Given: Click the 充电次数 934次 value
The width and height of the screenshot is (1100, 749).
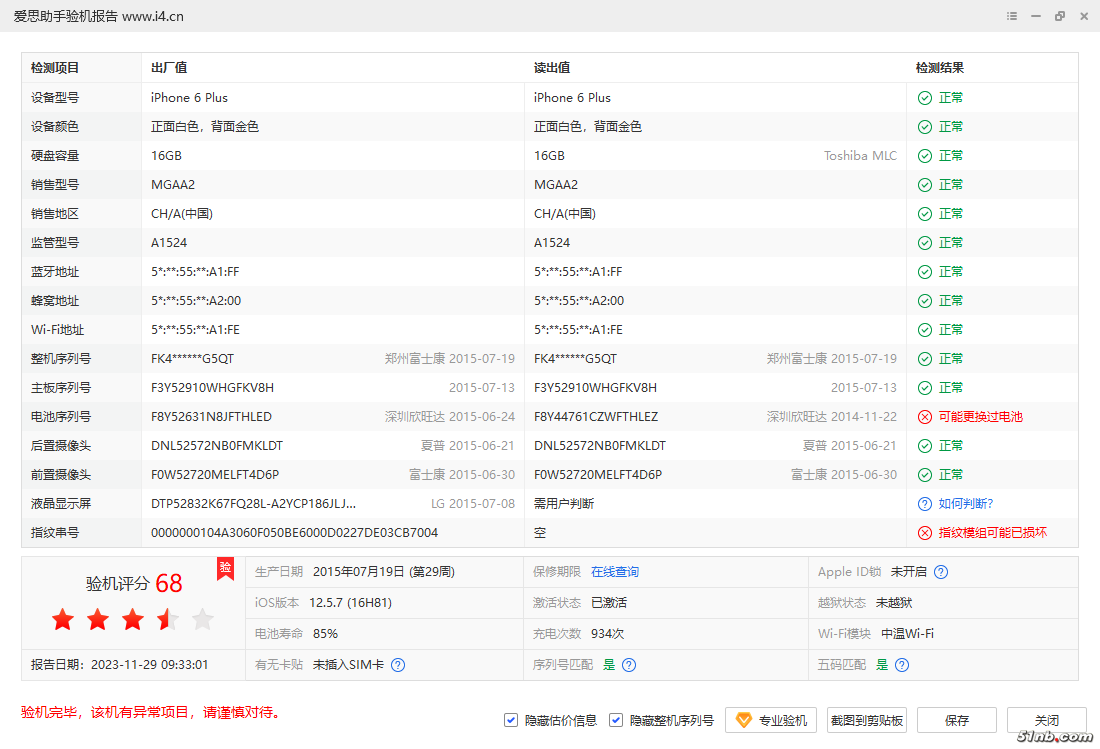Looking at the screenshot, I should 608,634.
